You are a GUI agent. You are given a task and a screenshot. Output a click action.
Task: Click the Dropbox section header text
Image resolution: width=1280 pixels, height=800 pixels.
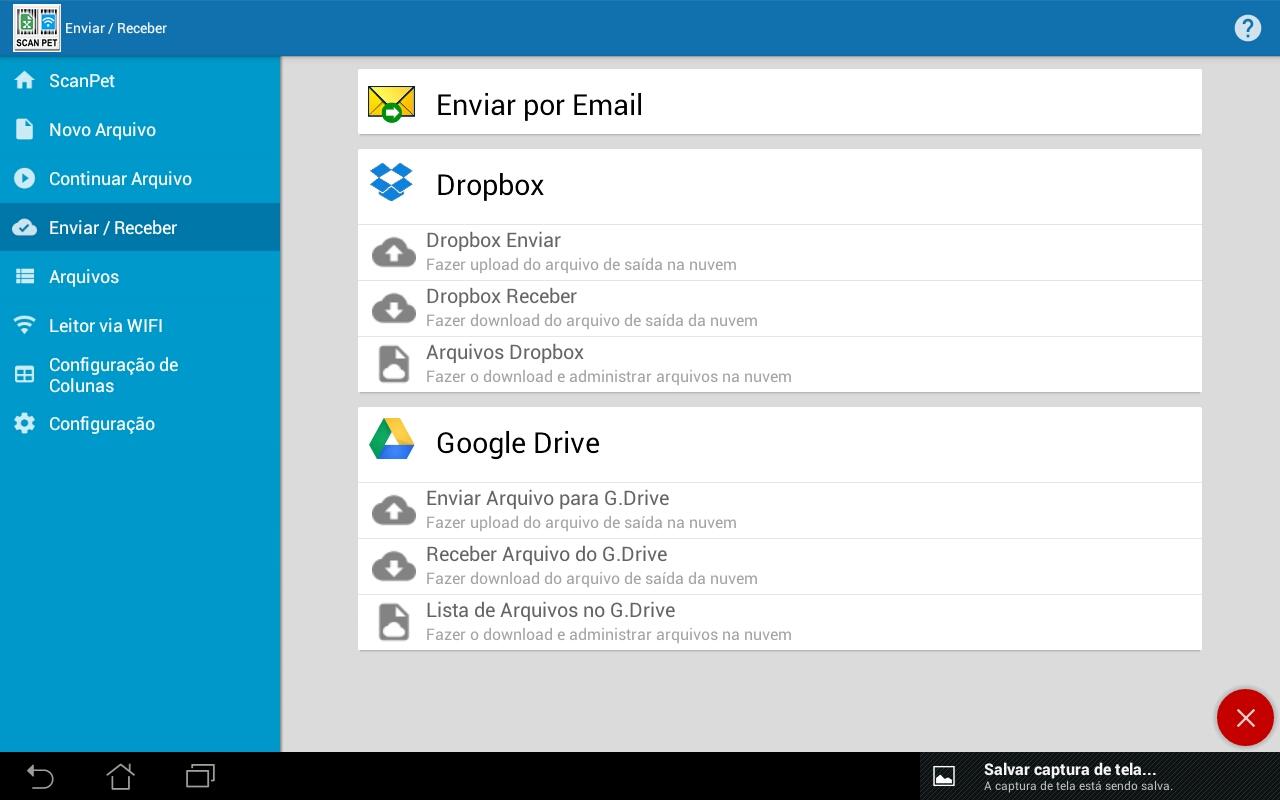tap(490, 185)
